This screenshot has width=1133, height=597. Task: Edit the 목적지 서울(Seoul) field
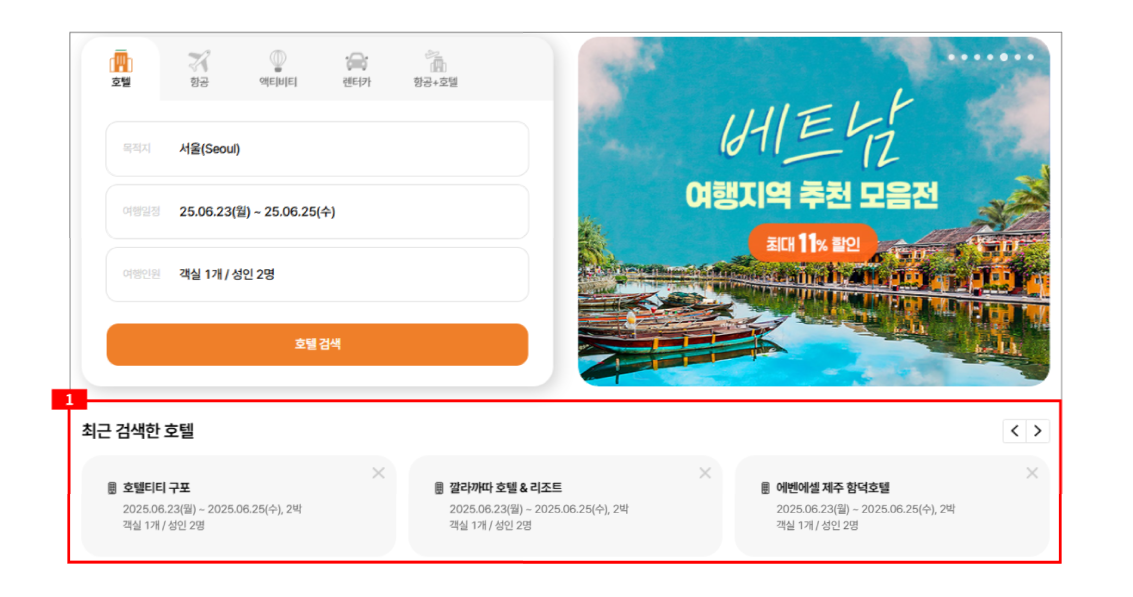click(x=317, y=149)
